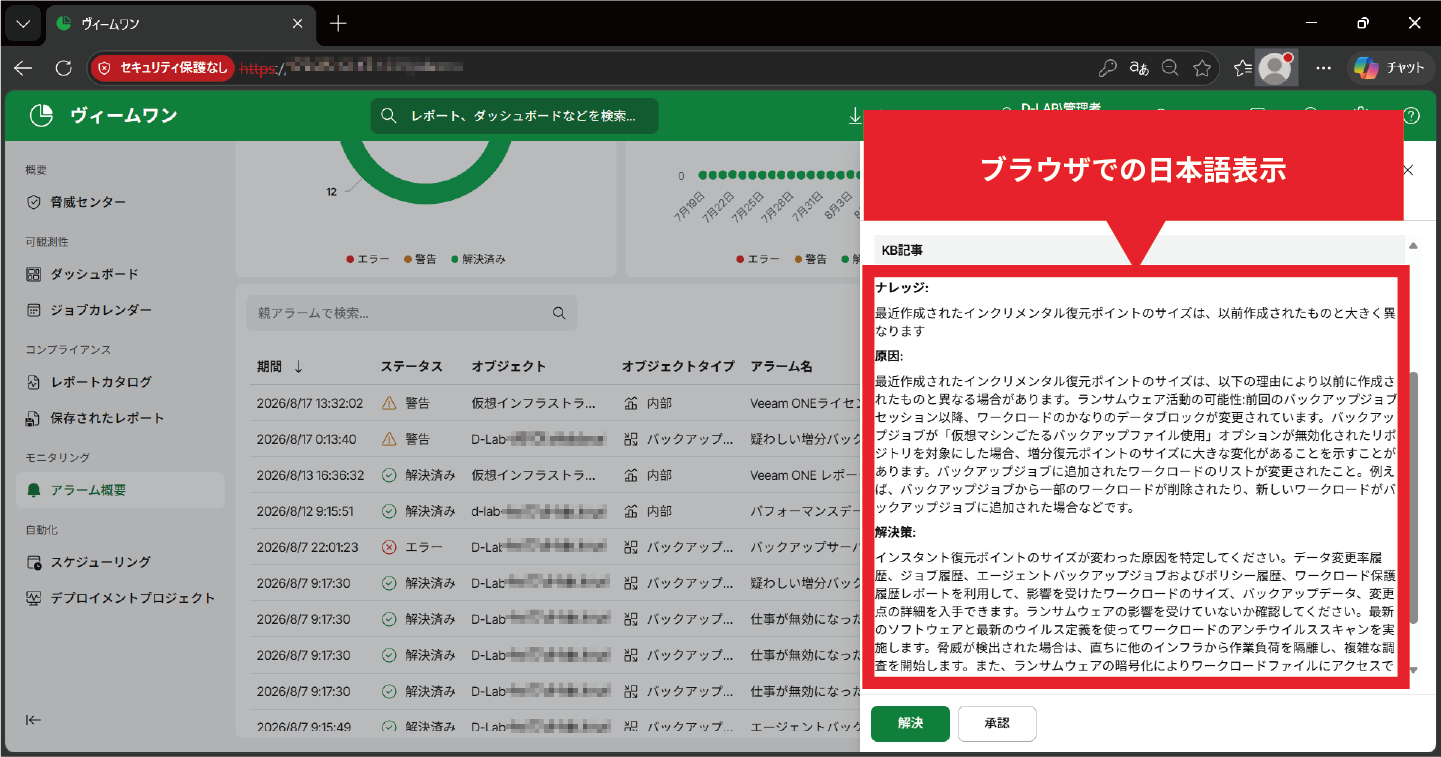
Task: Click the パフォーマンスデータ alarm name cell
Action: (805, 512)
